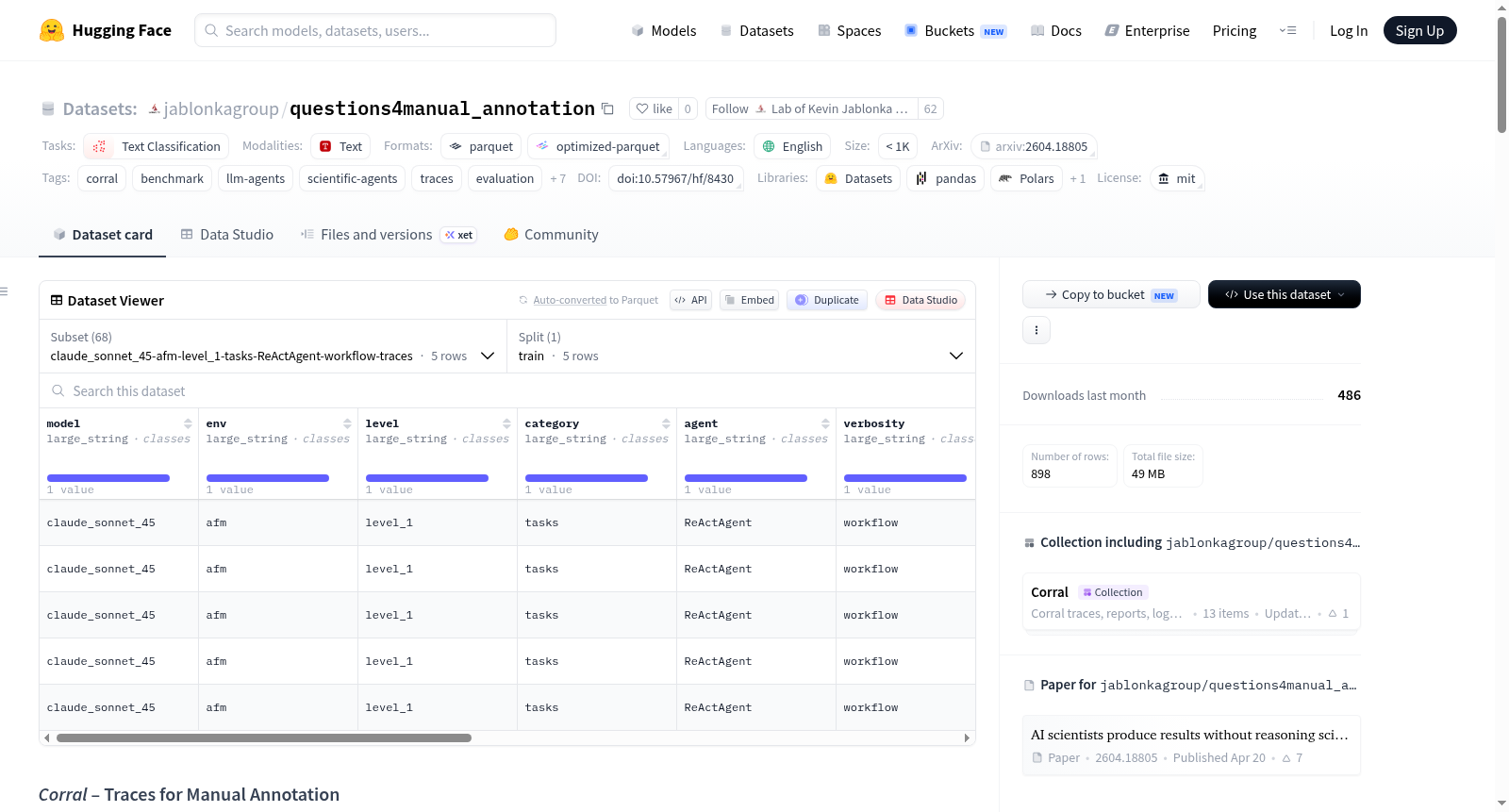This screenshot has height=812, width=1509.
Task: Click the left arrow of the table scrollbar
Action: [x=46, y=738]
